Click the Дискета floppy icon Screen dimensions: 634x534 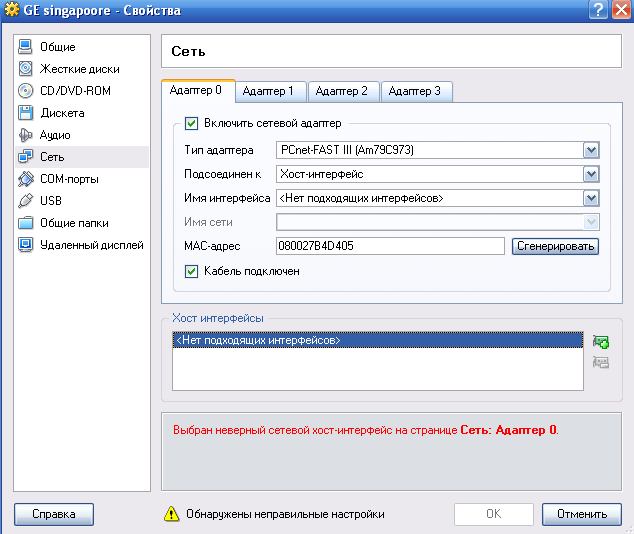27,113
